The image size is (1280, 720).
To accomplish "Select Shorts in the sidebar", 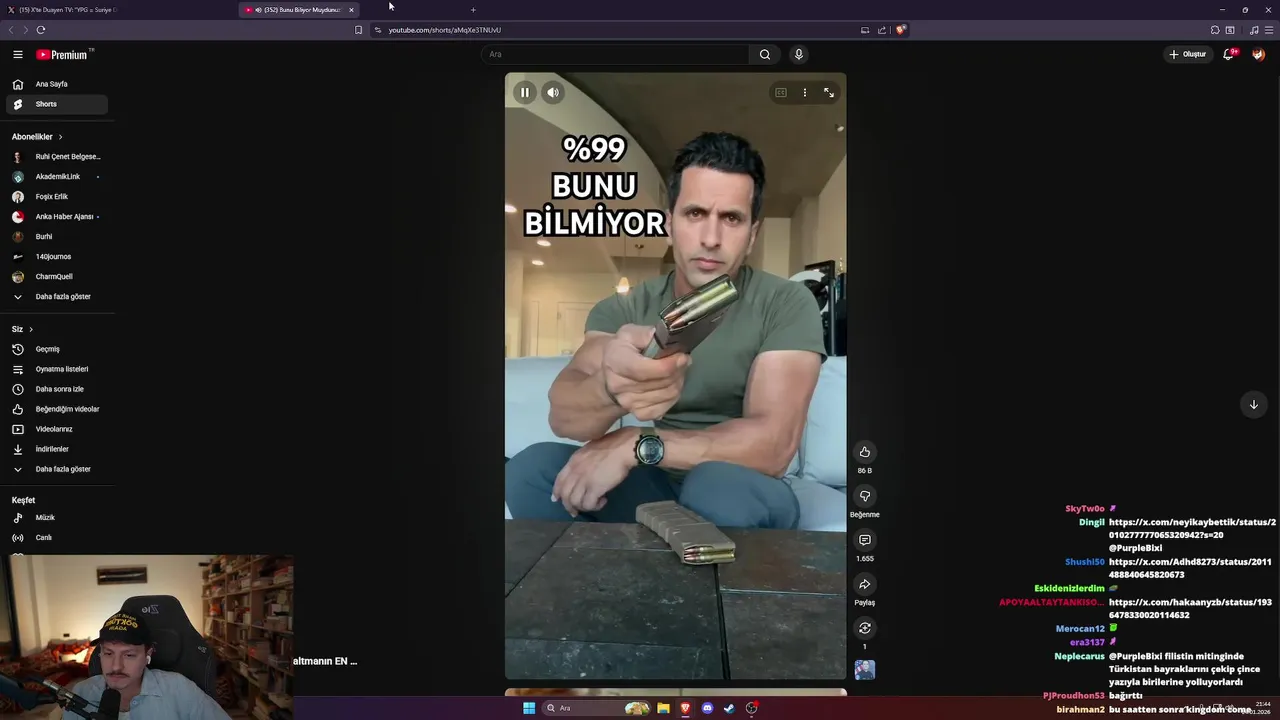I will [x=57, y=104].
